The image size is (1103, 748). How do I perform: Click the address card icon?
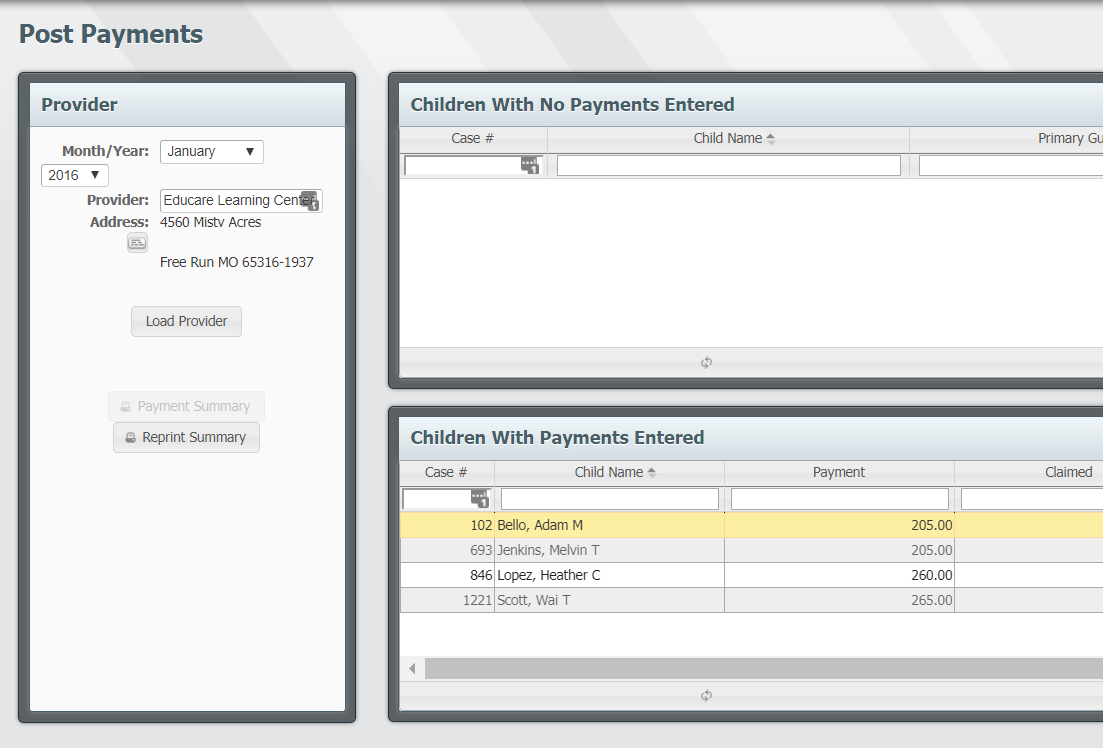[137, 243]
